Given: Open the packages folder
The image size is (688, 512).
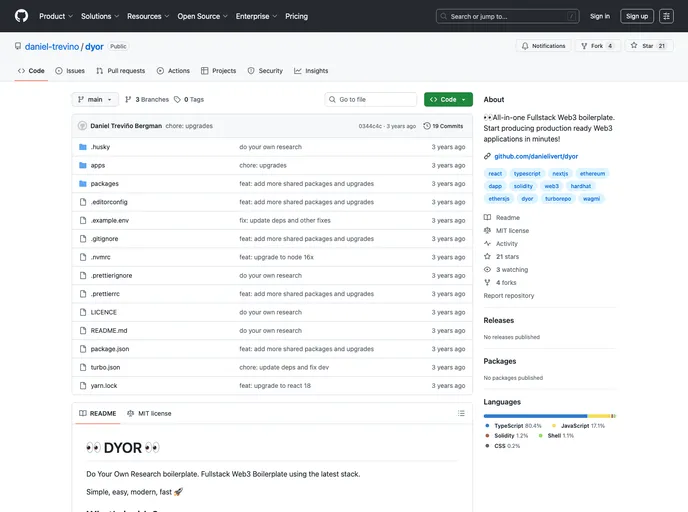Looking at the screenshot, I should click(104, 184).
